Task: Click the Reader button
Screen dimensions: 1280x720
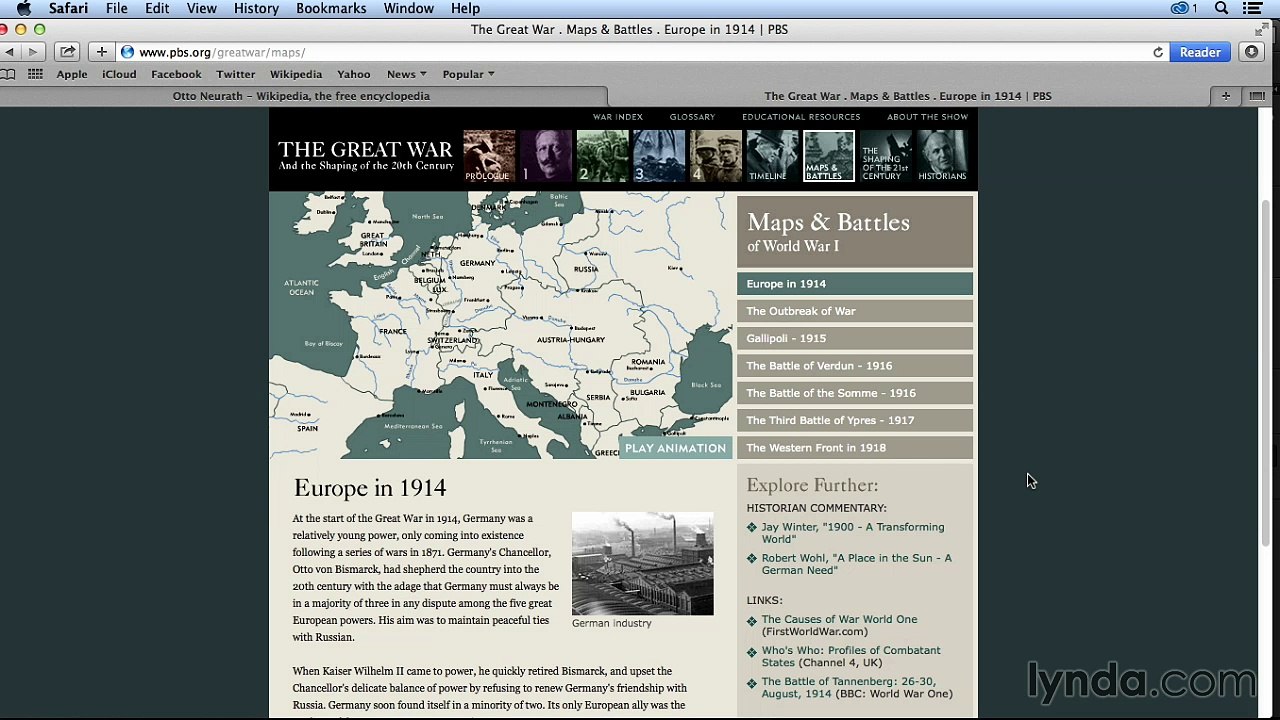Action: tap(1200, 52)
